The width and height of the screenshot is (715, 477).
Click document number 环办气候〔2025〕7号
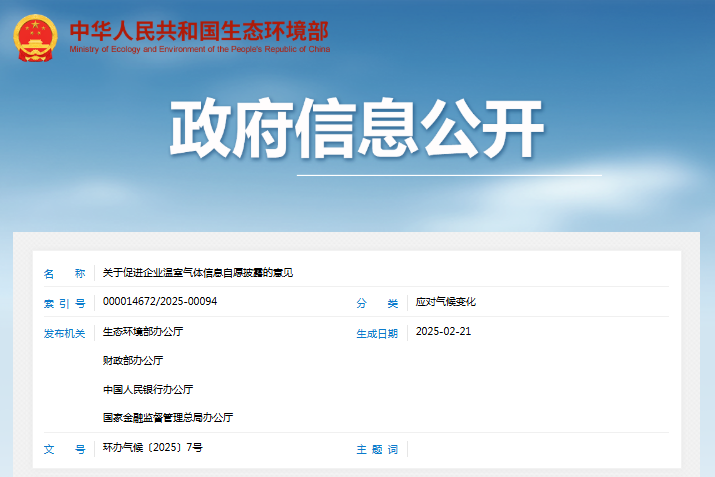click(153, 448)
